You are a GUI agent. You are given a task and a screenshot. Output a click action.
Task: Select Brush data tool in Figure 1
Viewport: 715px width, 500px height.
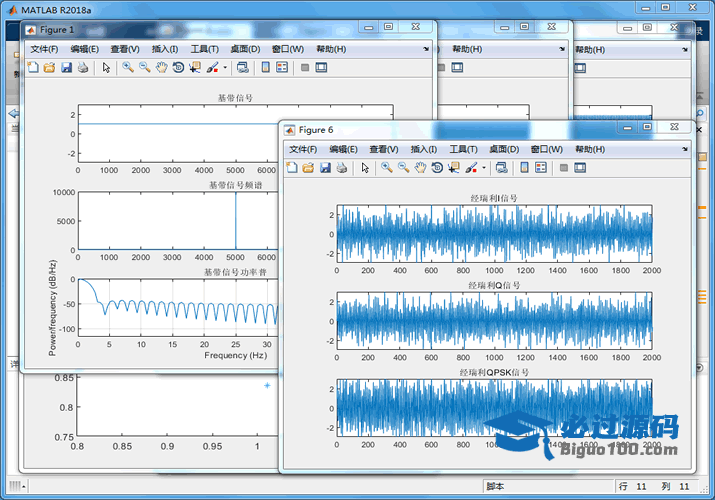(212, 67)
